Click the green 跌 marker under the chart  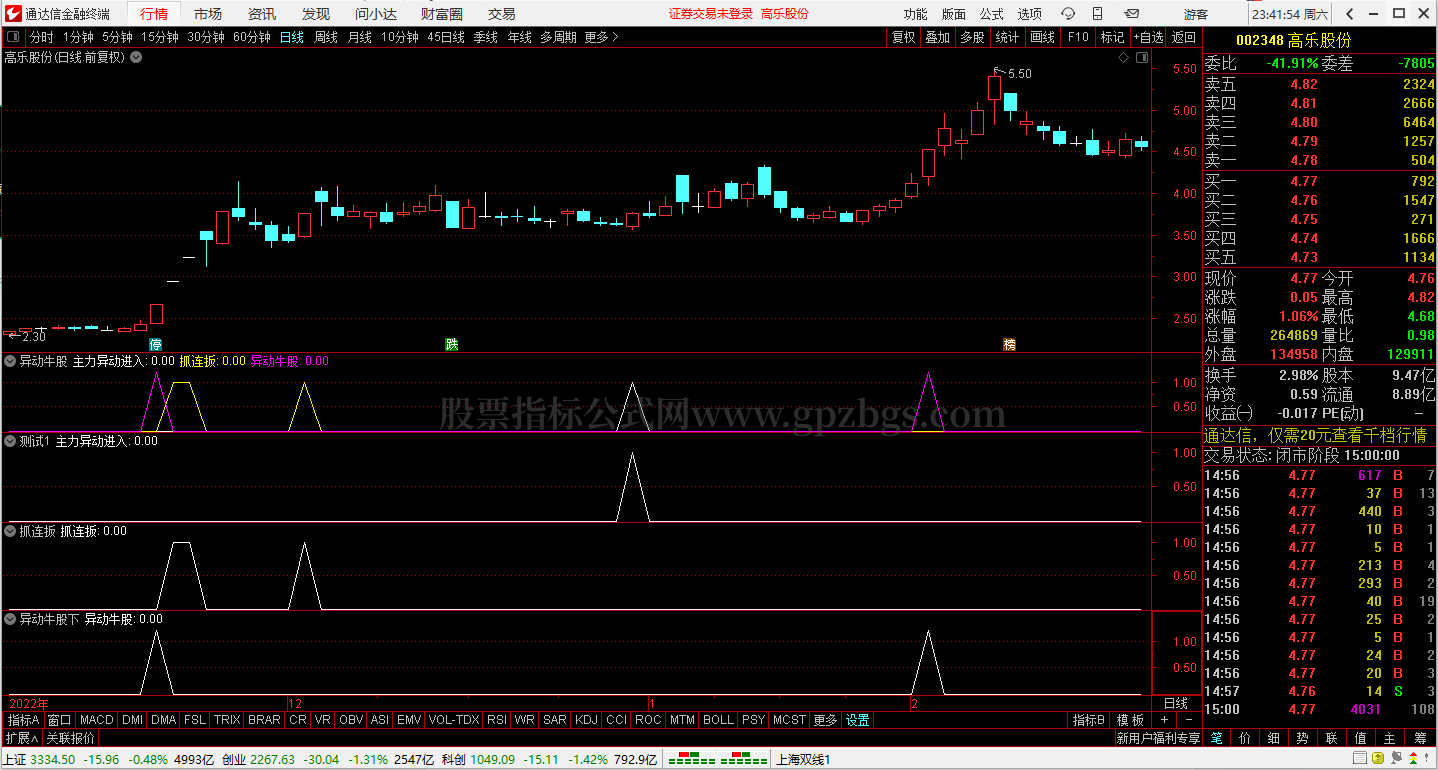[x=451, y=344]
